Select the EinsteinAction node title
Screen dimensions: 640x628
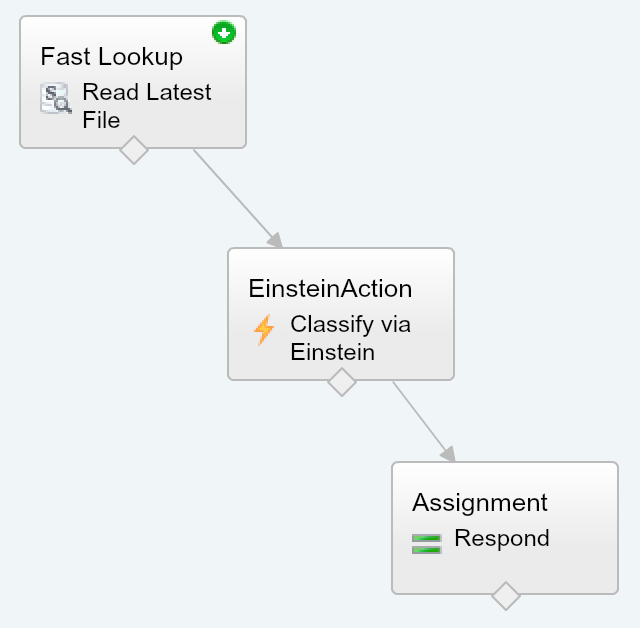pos(330,288)
